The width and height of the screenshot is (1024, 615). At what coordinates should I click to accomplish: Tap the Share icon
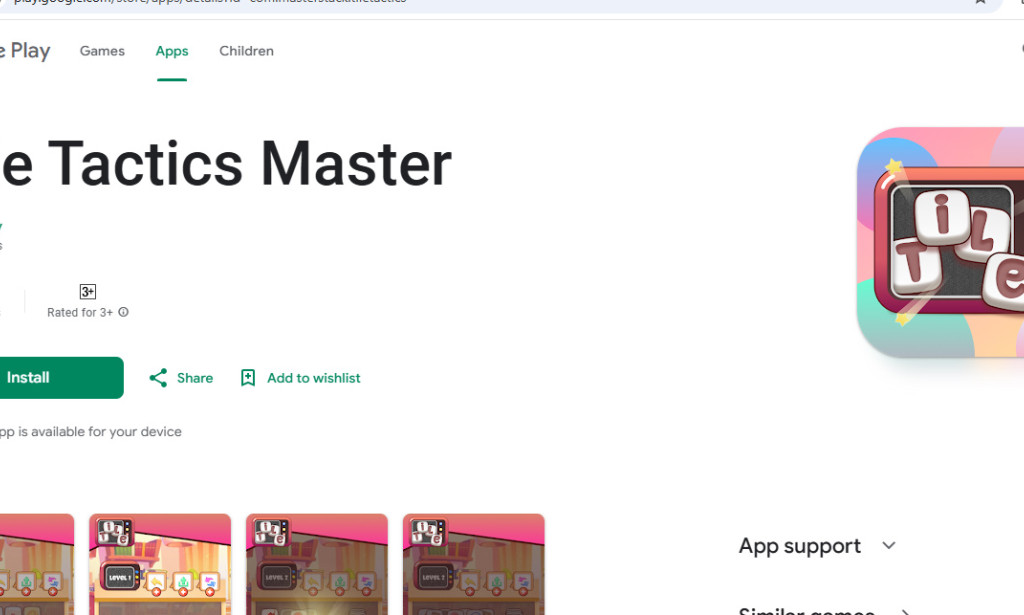158,377
